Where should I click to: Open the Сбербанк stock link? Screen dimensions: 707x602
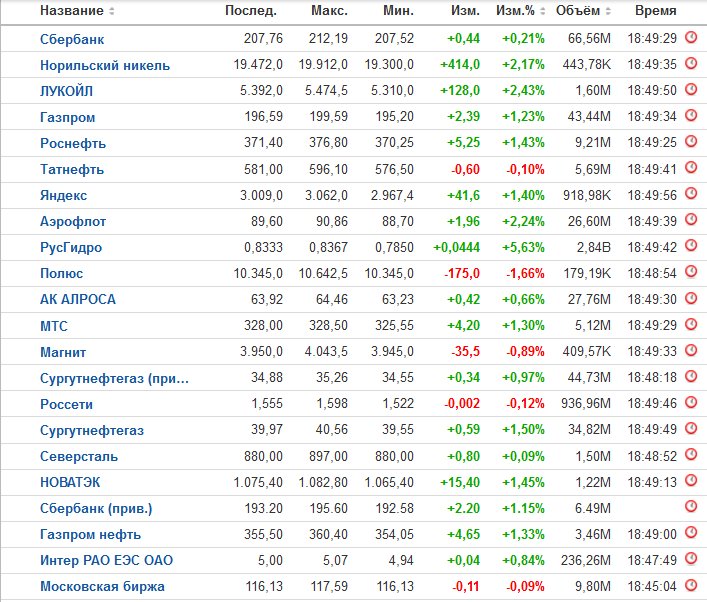[72, 39]
